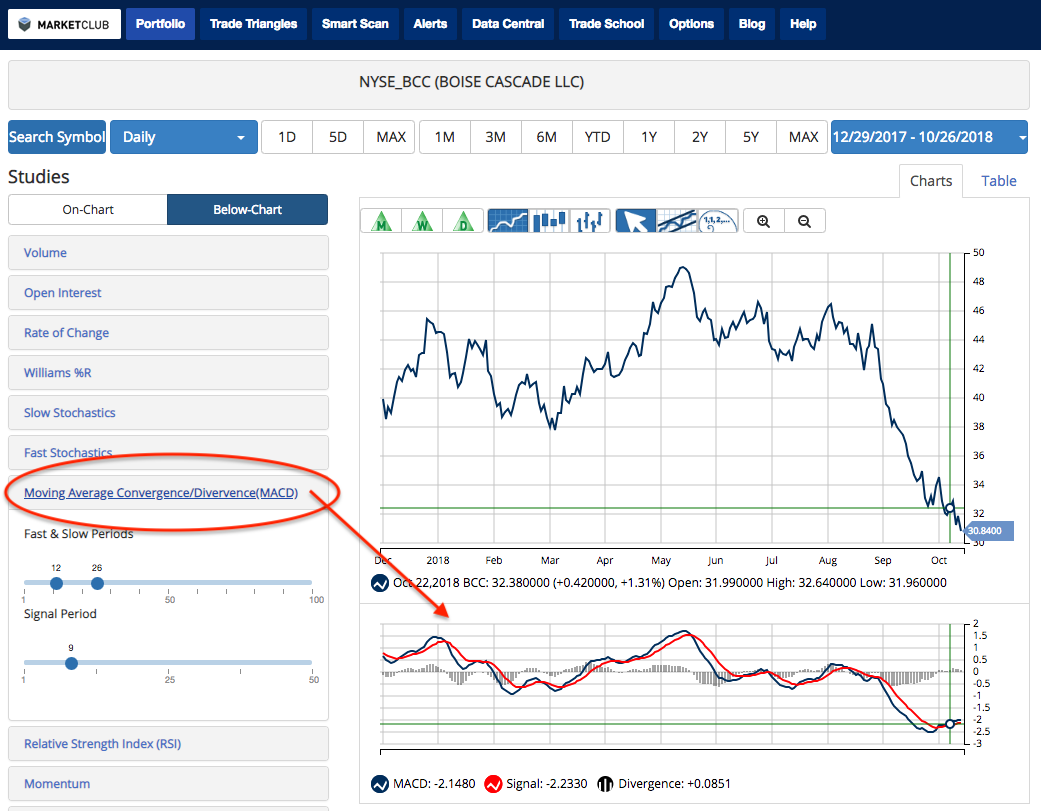Image resolution: width=1041 pixels, height=811 pixels.
Task: Click the monthly Trade Triangle icon
Action: pyautogui.click(x=380, y=221)
